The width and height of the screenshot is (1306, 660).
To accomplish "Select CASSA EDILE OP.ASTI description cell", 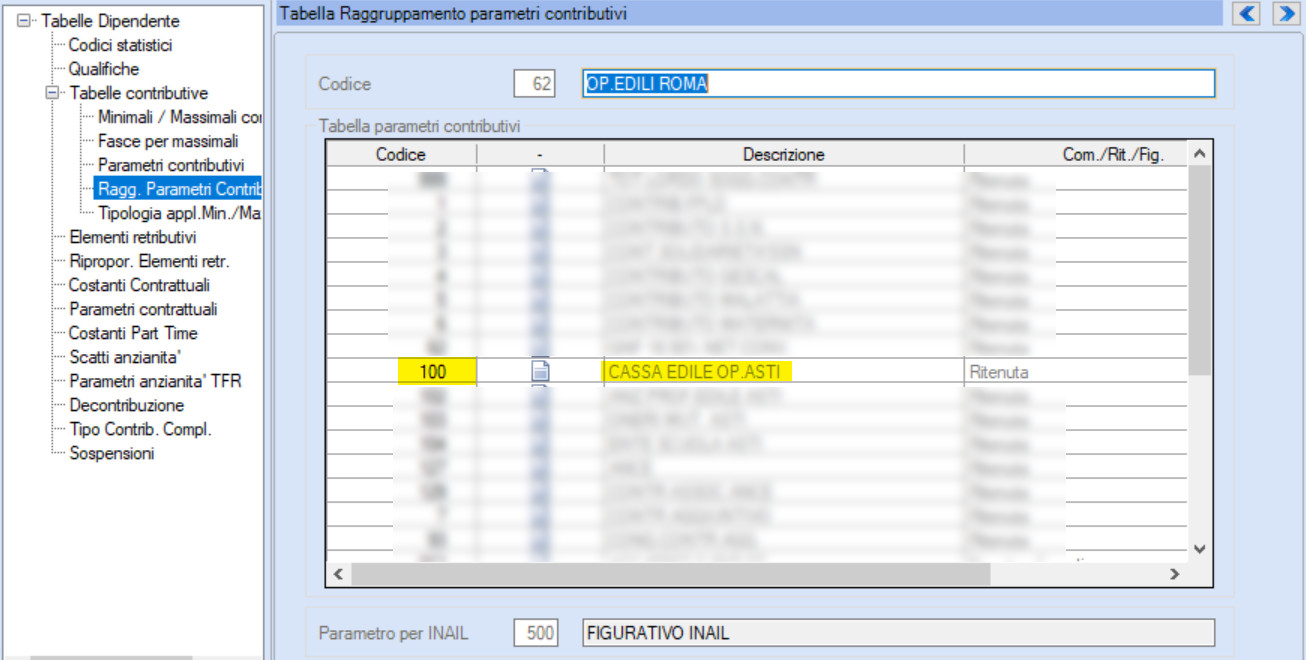I will [x=784, y=372].
